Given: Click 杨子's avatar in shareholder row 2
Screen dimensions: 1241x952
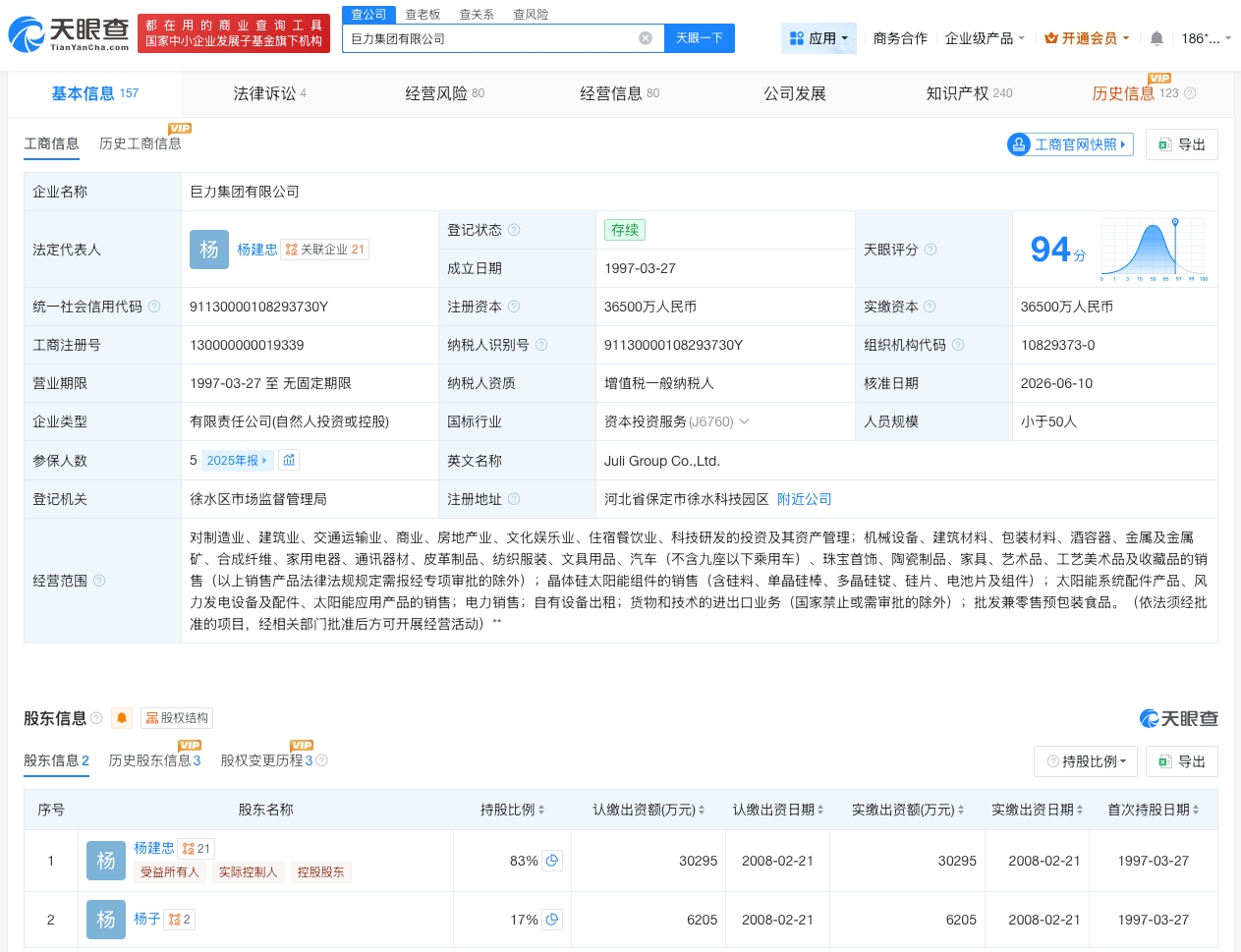Looking at the screenshot, I should click(106, 920).
